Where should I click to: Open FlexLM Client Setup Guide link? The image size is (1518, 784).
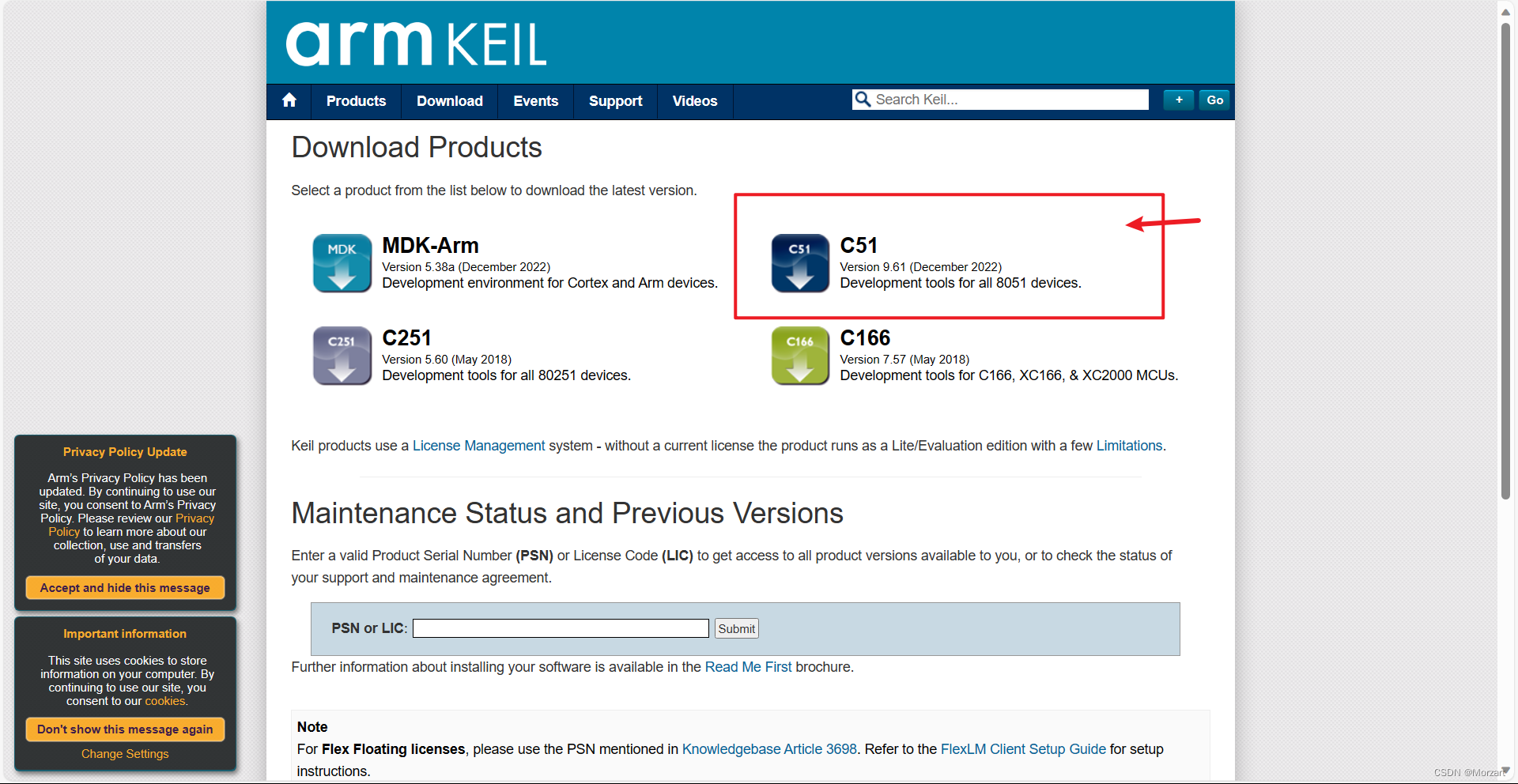click(1023, 749)
